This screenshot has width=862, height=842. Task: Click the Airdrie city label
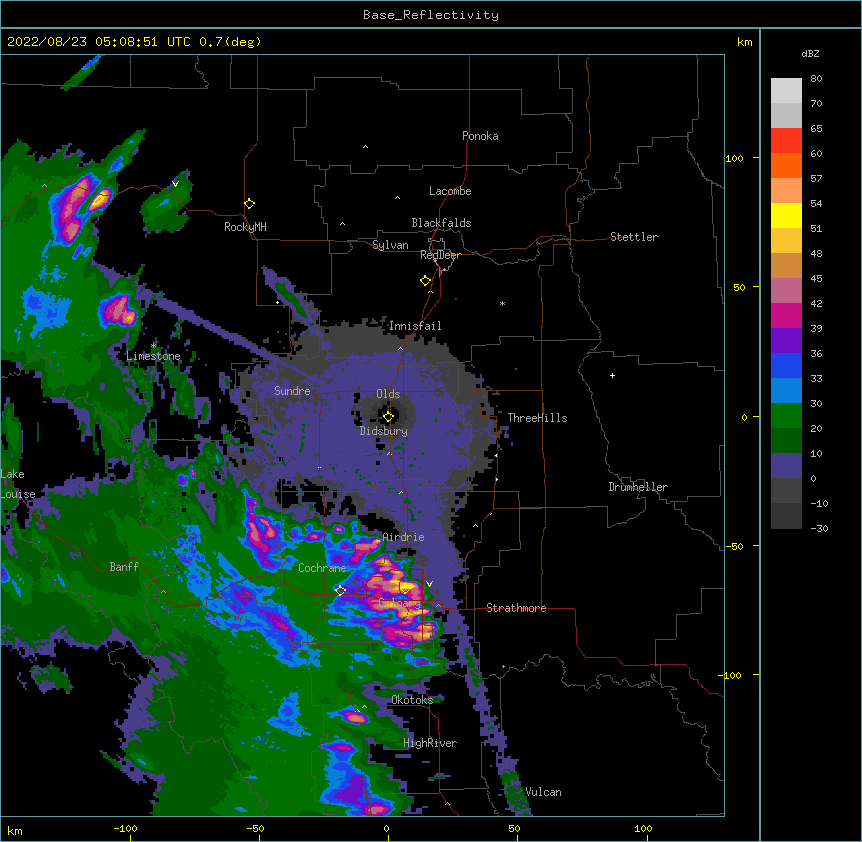[403, 537]
